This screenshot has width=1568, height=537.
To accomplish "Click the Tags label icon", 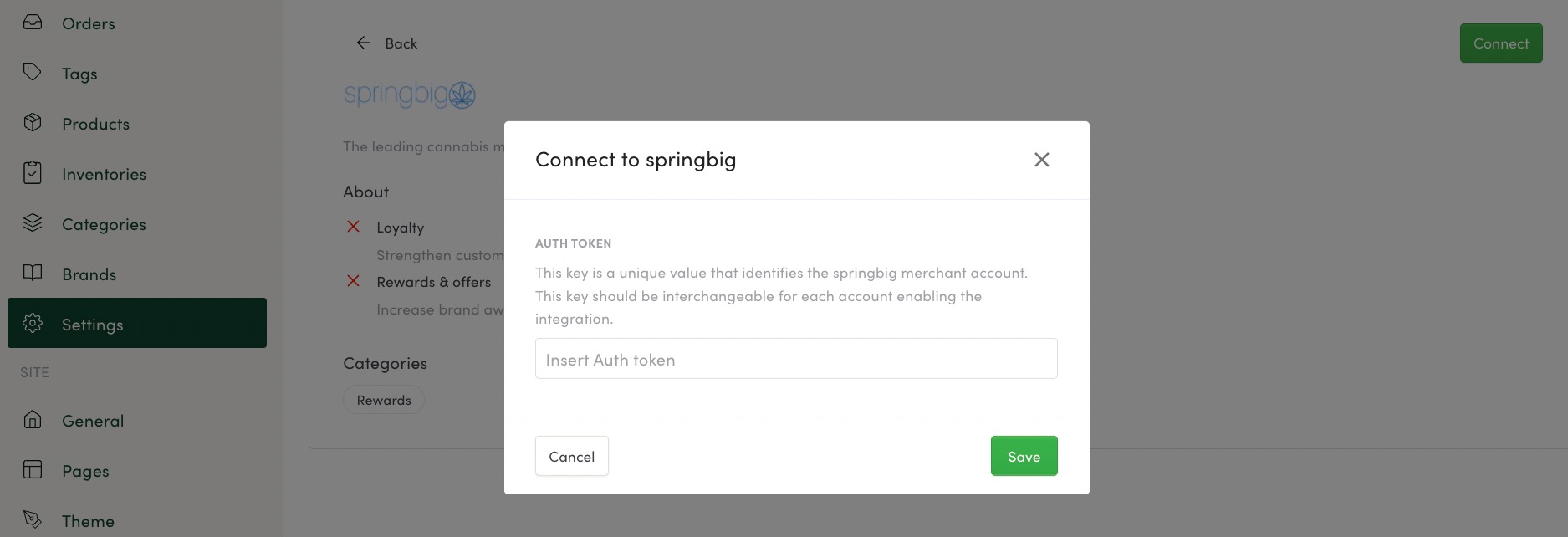I will [x=33, y=73].
